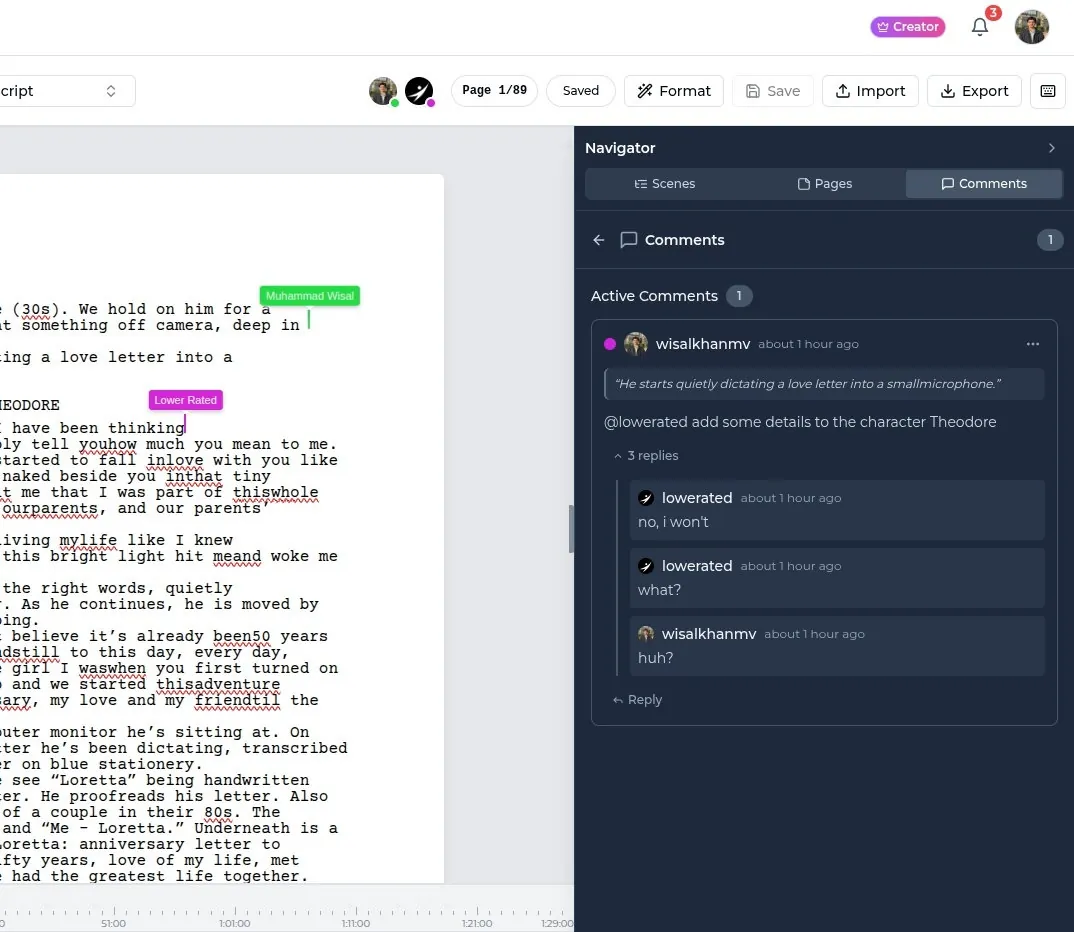Click the lowerated collaborator avatar in toolbar
The width and height of the screenshot is (1074, 932).
(419, 91)
